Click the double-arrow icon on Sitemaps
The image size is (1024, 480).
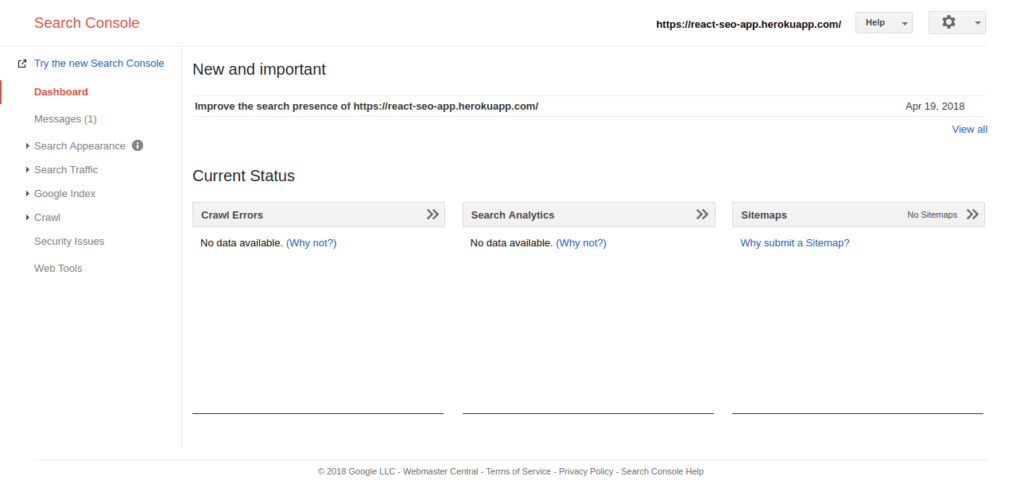972,214
